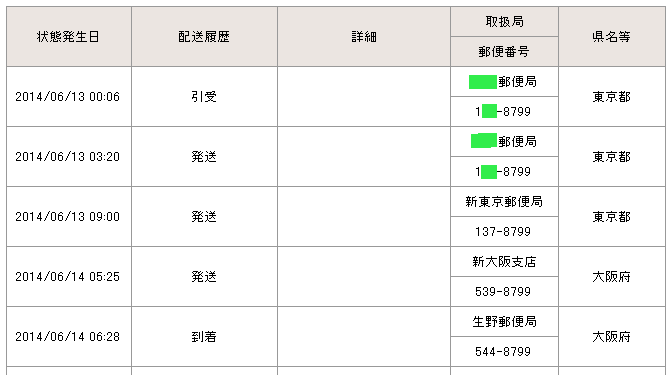The image size is (672, 375).
Task: Click the 新東京郵便局 office cell
Action: click(504, 201)
